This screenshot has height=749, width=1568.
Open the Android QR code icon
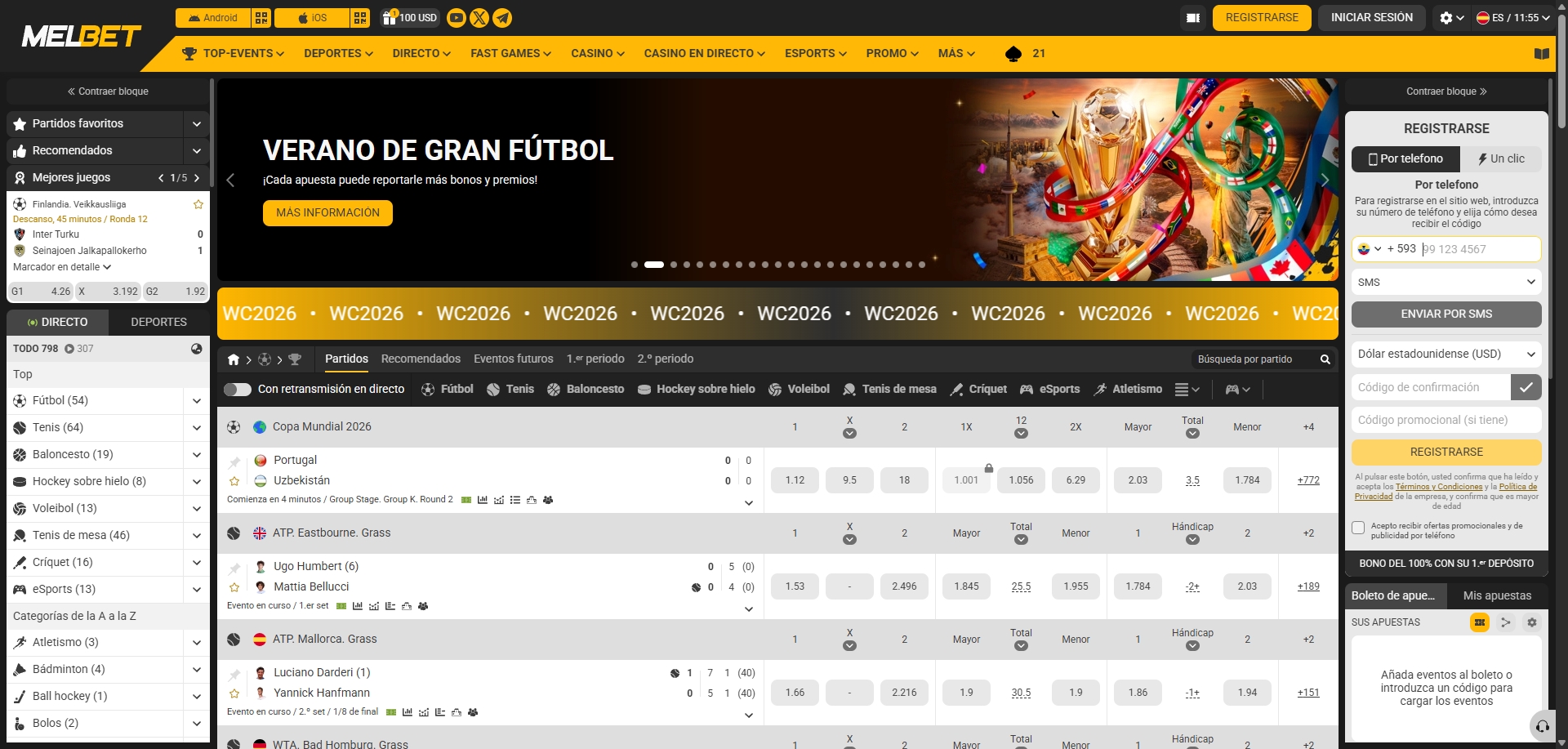point(261,18)
